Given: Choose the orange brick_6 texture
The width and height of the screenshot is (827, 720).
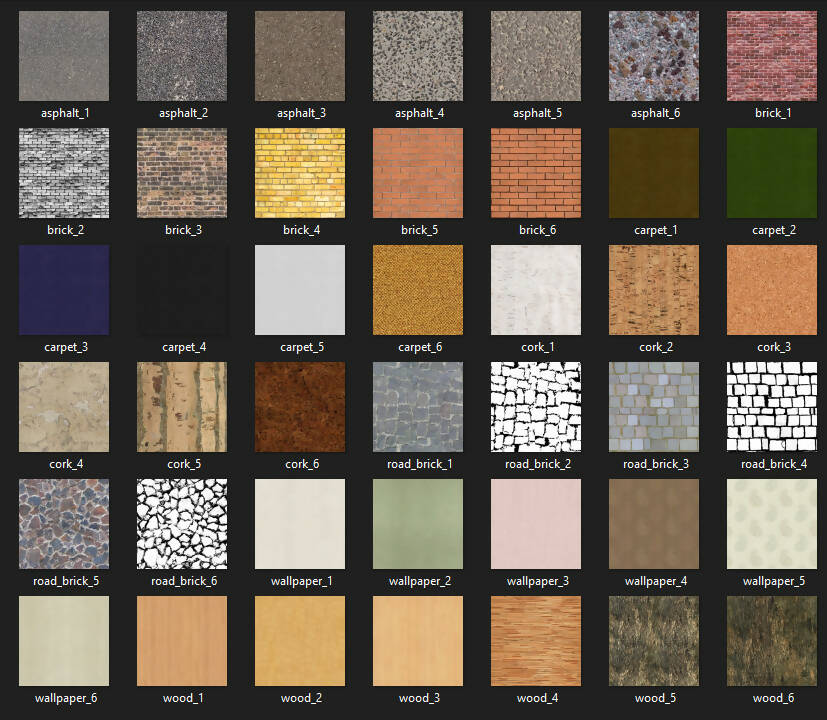Looking at the screenshot, I should 536,173.
